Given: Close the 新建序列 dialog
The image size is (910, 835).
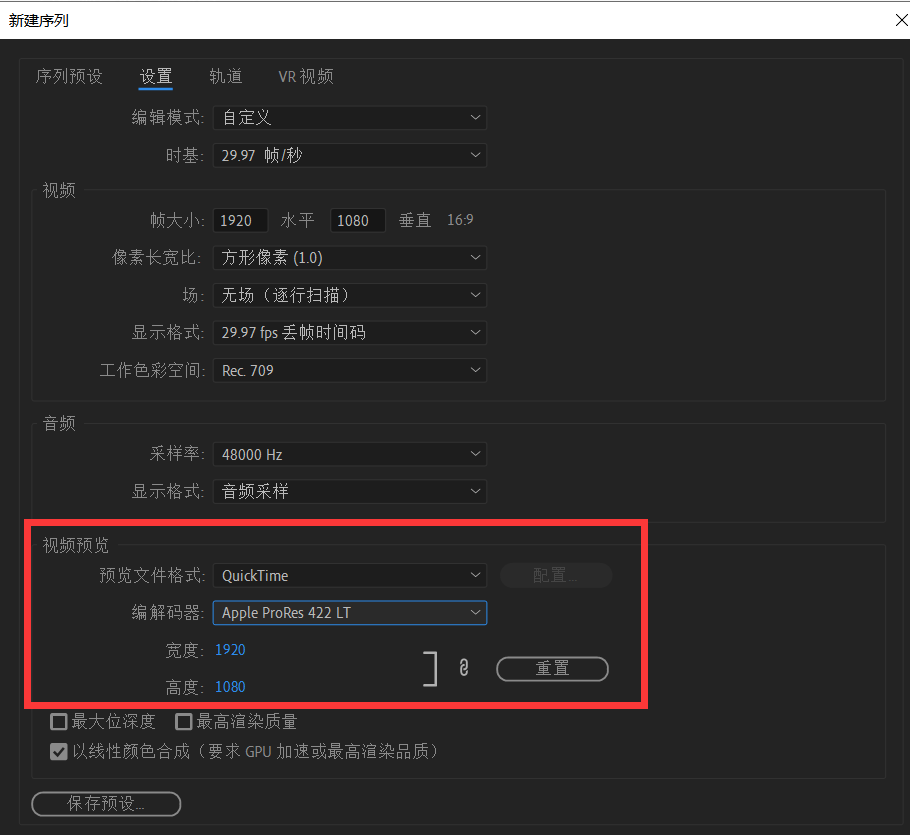Looking at the screenshot, I should pyautogui.click(x=901, y=20).
